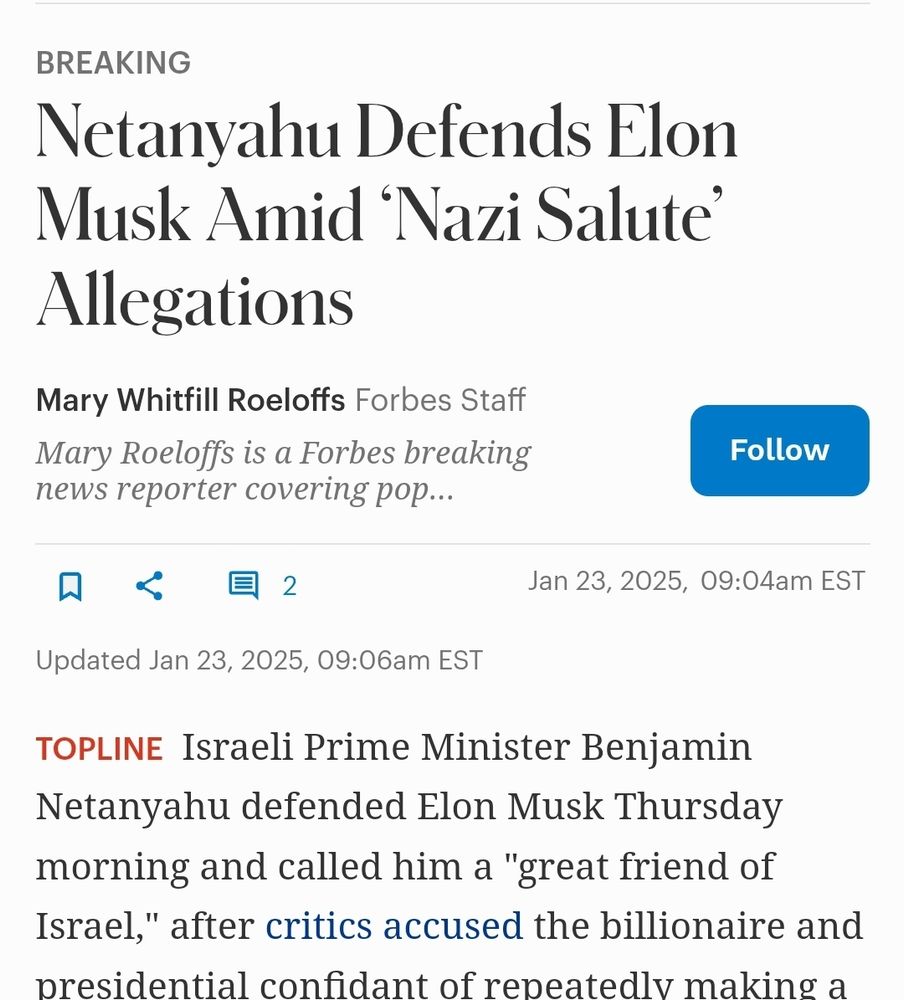Open Mary Whitfill Roeloffs author profile
Viewport: 904px width, 1000px height.
[x=190, y=401]
